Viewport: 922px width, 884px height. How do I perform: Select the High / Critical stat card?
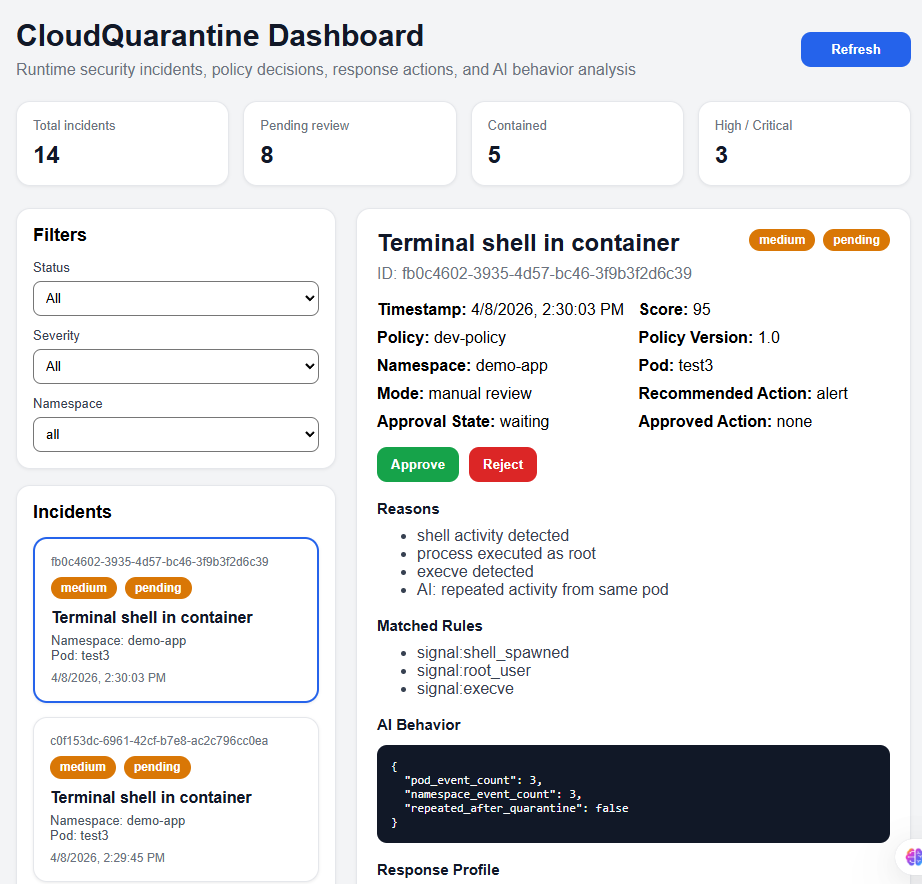[804, 143]
